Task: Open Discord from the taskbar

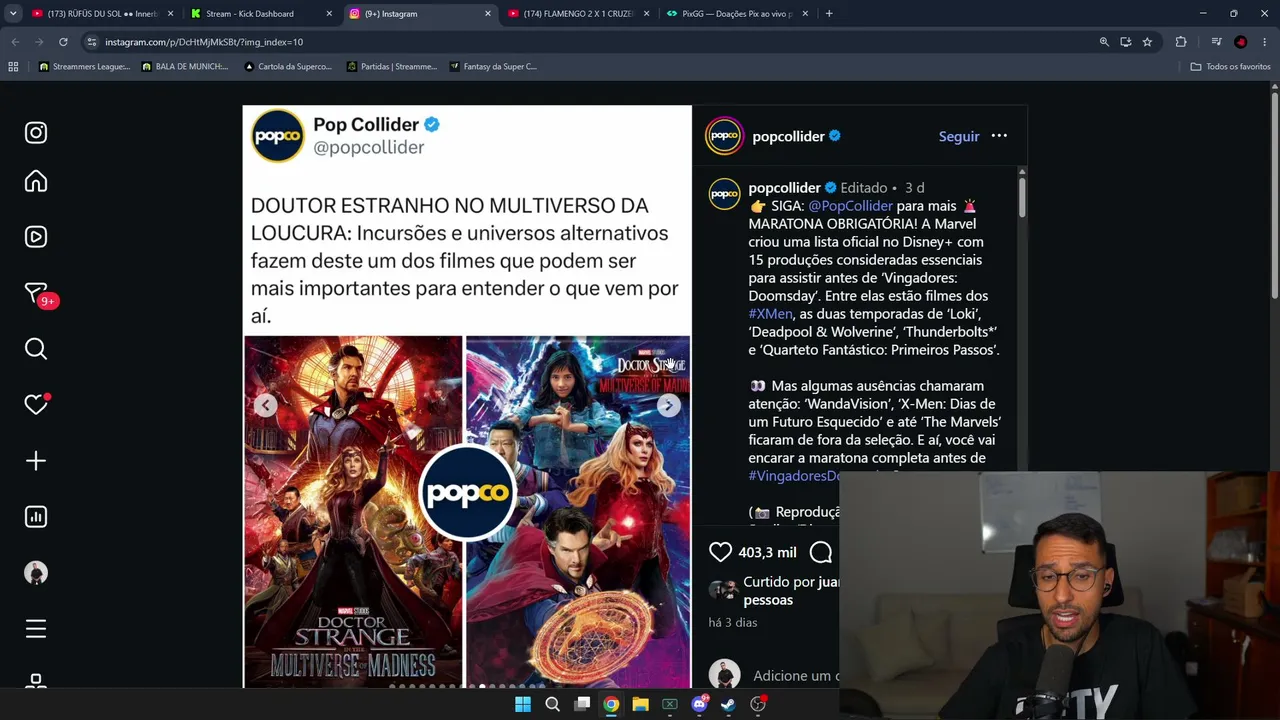Action: [x=700, y=704]
